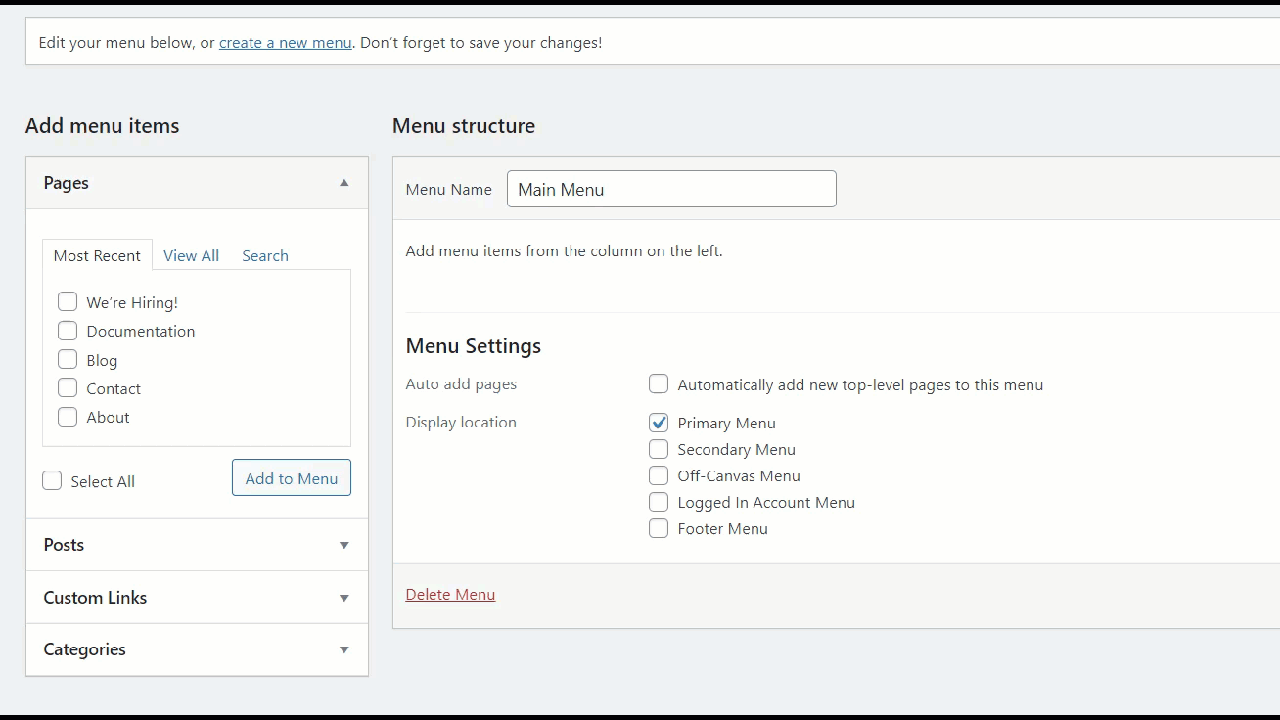The image size is (1280, 720).
Task: Click the Posts panel heading
Action: click(63, 545)
